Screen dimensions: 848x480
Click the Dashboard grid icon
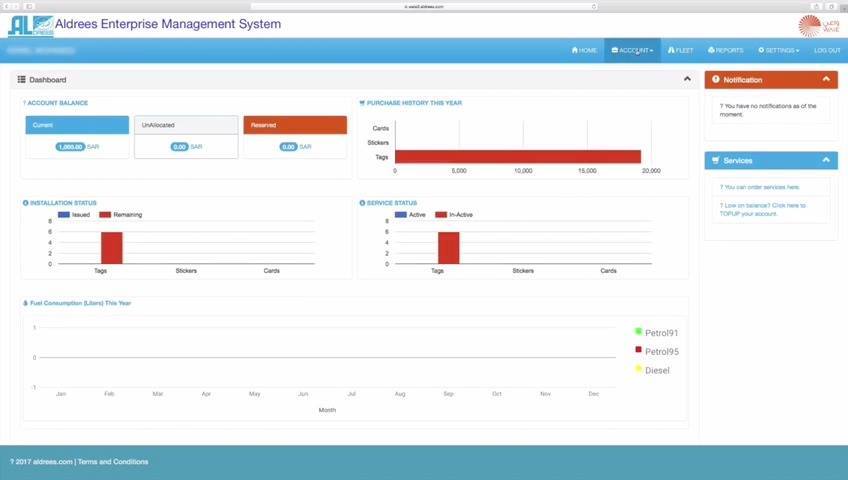point(22,79)
